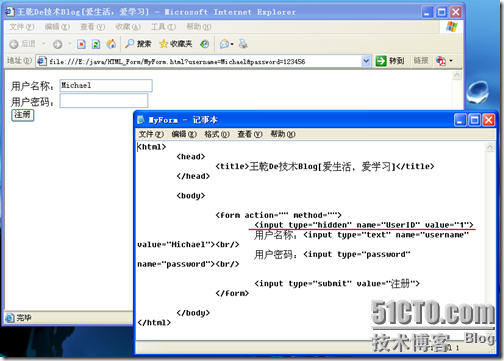Click the IE address URL field
Viewport: 504px width, 361px height.
[x=204, y=61]
